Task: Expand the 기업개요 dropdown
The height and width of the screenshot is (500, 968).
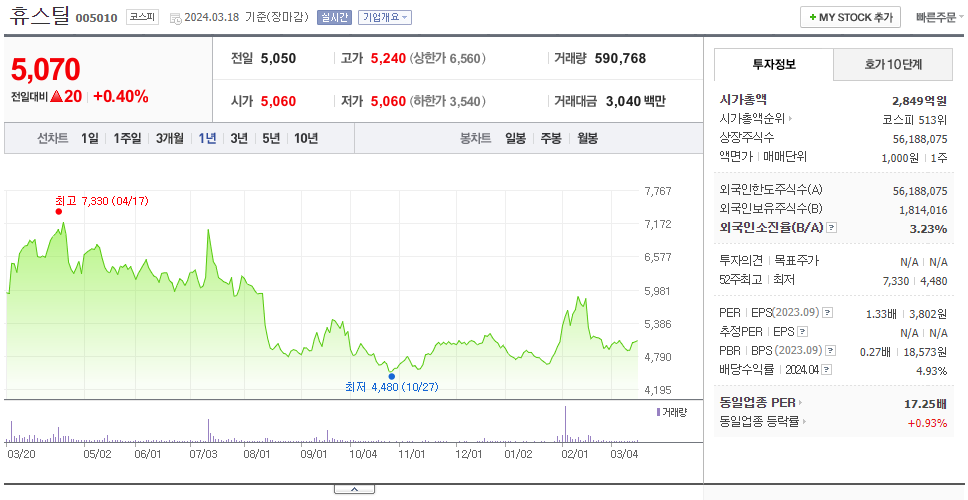Action: (385, 17)
